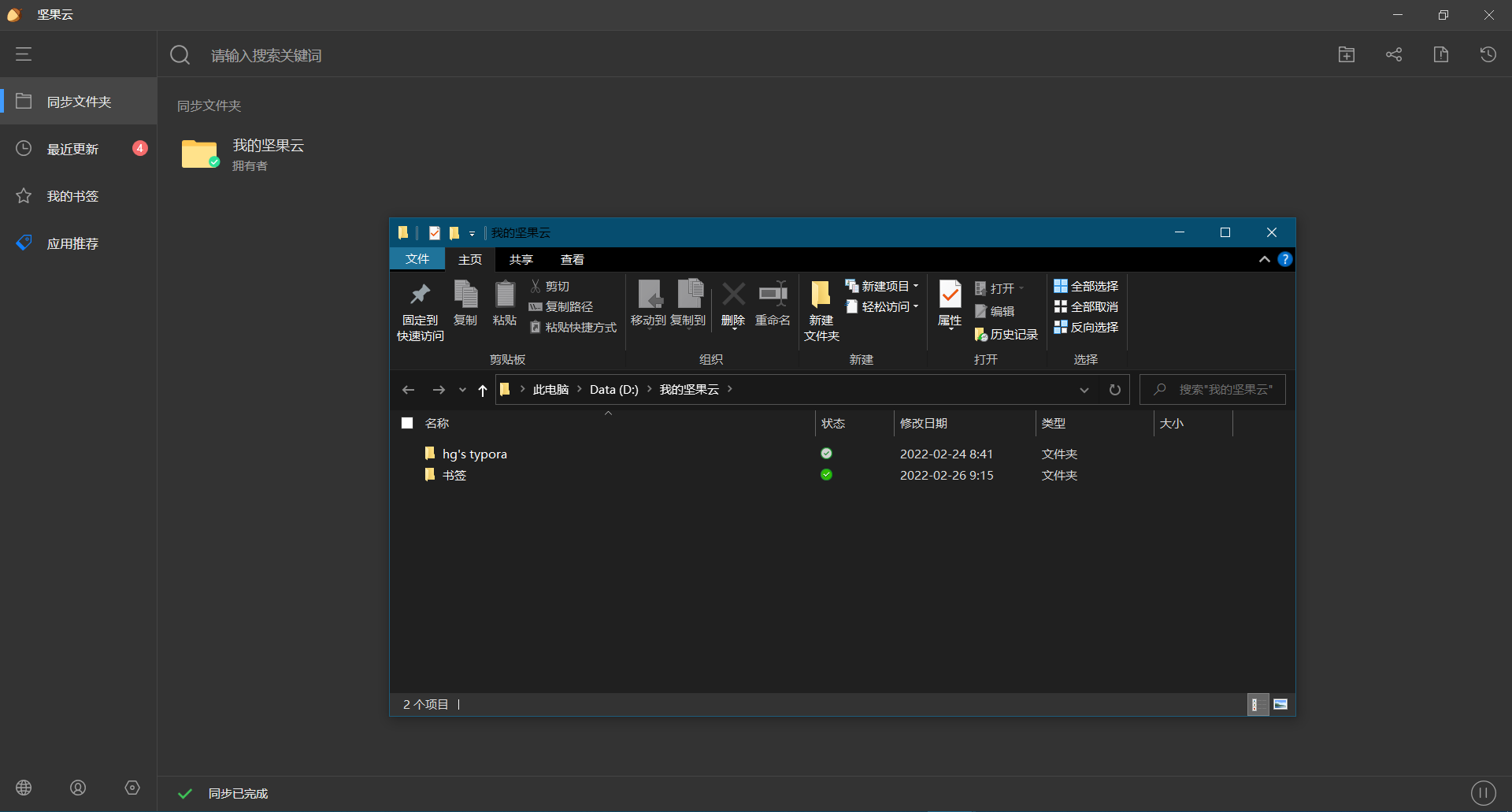Go up one folder level

483,390
